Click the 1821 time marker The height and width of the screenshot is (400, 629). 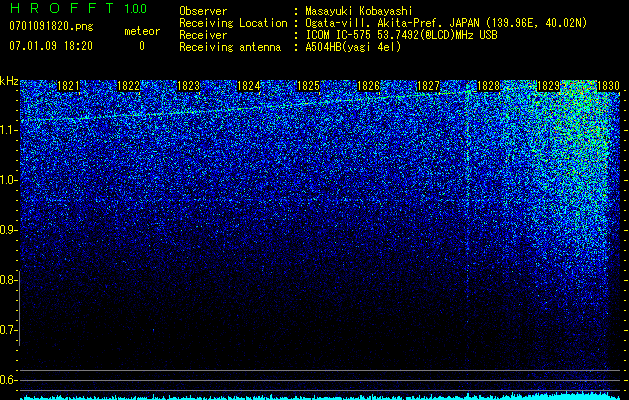click(68, 86)
